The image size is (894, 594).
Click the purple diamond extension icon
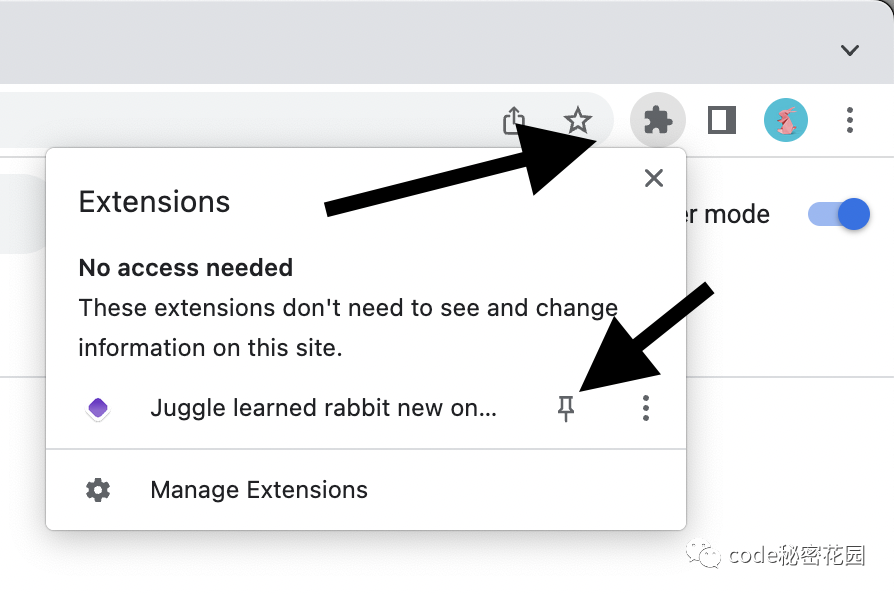click(x=98, y=408)
